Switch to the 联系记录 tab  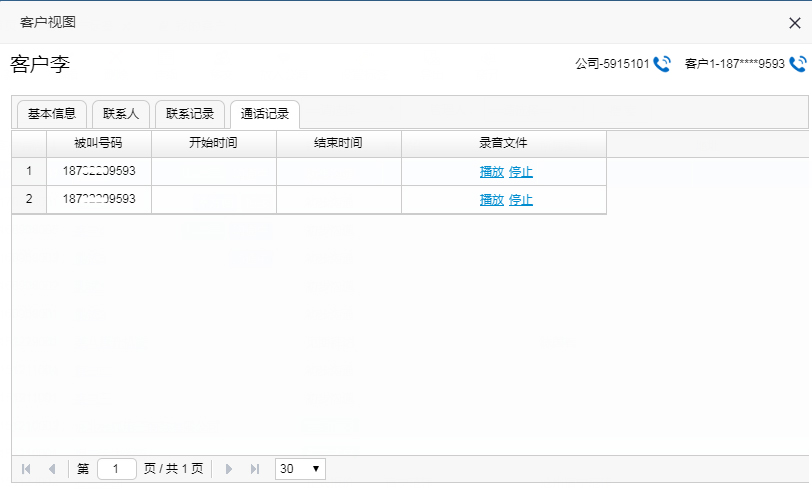pos(190,114)
